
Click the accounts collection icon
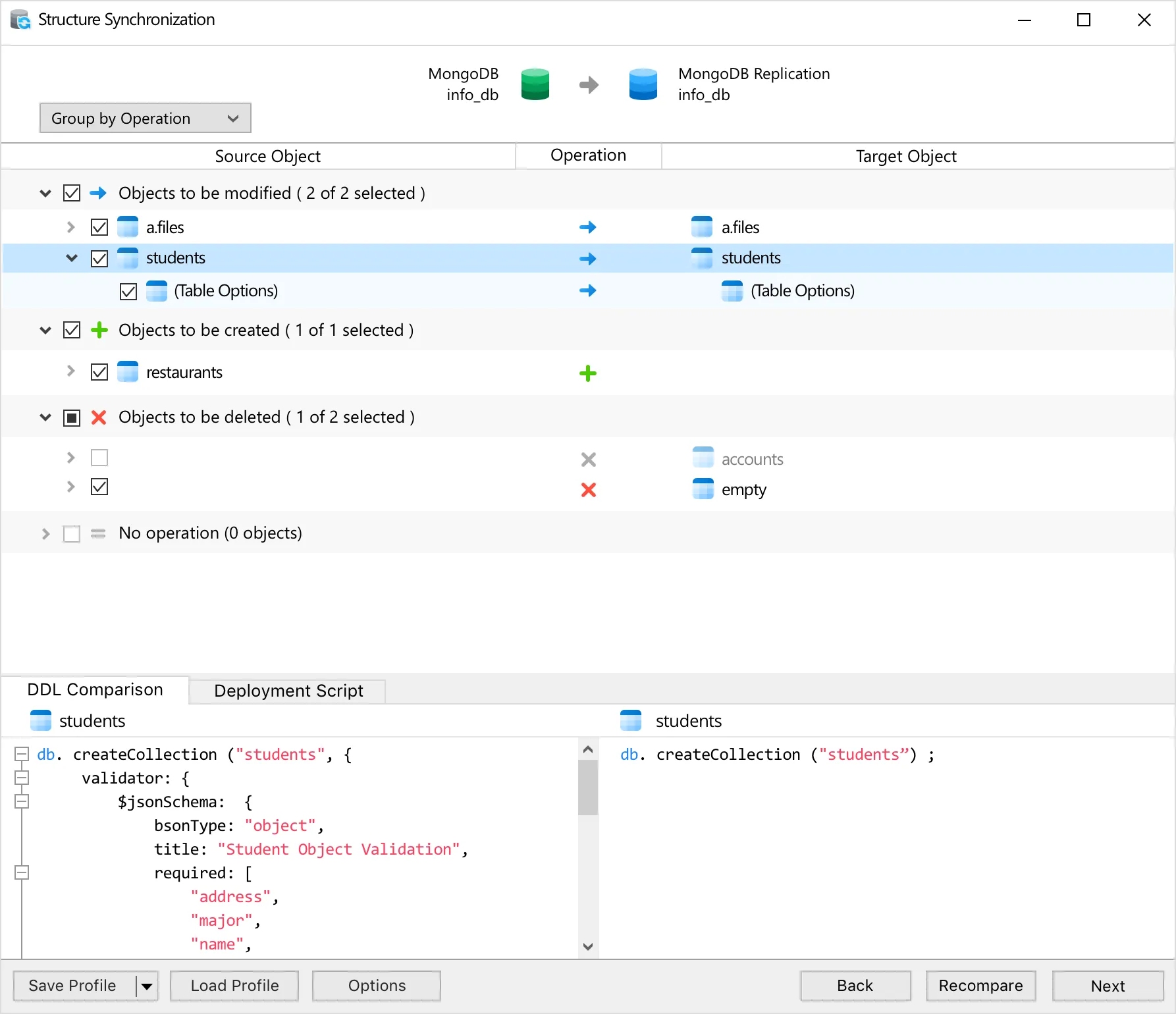tap(703, 458)
